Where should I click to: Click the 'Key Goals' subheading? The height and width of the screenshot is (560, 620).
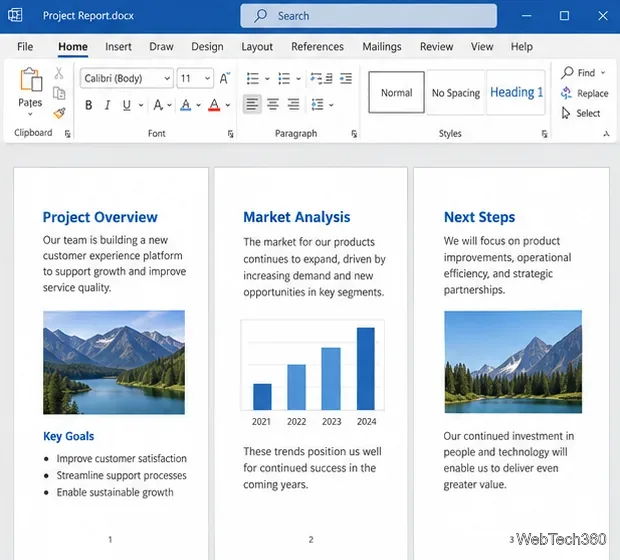[68, 436]
